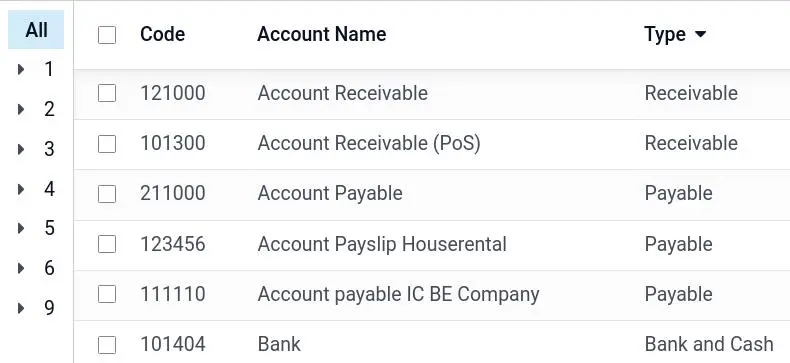Select the All accounts filter
Image resolution: width=790 pixels, height=363 pixels.
click(36, 30)
